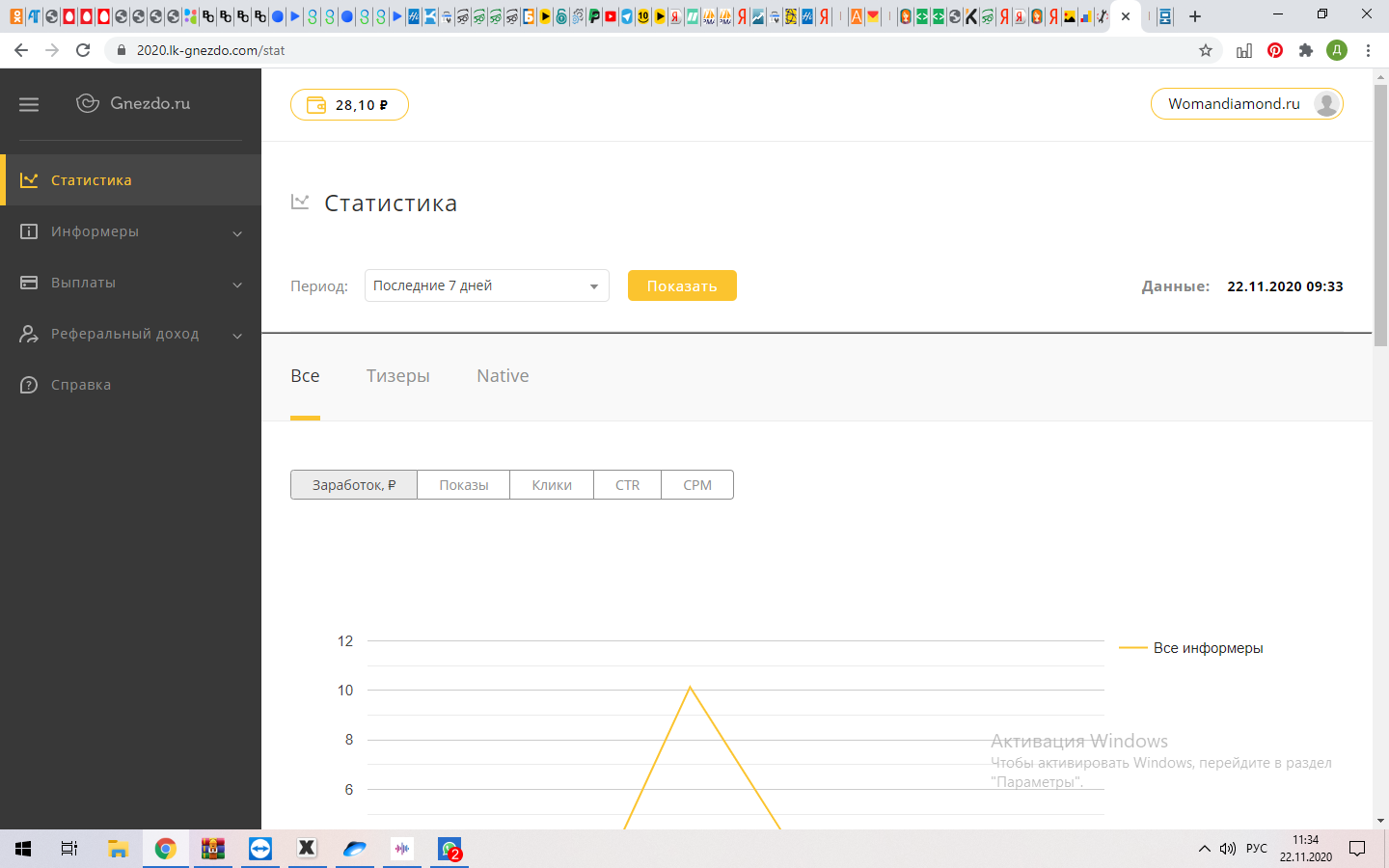
Task: Switch to the Native tab
Action: pos(503,376)
